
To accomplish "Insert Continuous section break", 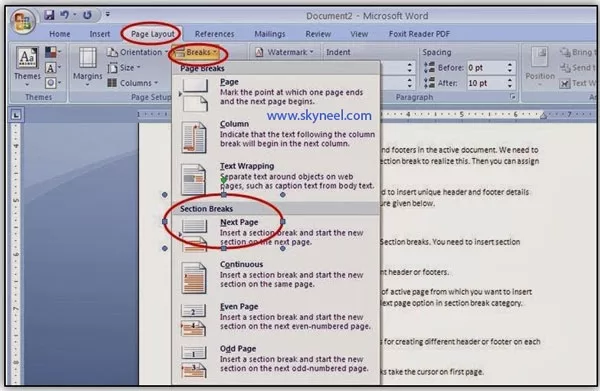I will coord(276,277).
